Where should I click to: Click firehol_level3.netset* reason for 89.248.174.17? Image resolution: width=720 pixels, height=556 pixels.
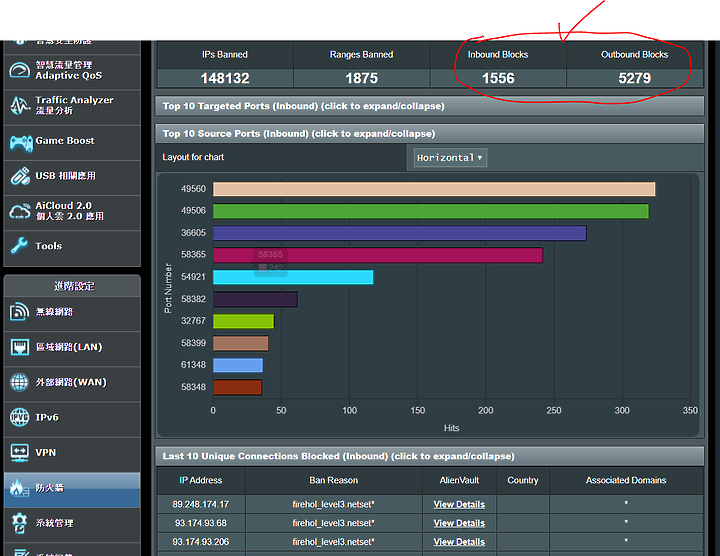[333, 504]
